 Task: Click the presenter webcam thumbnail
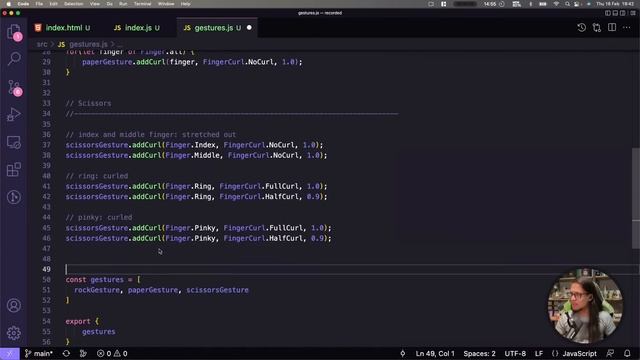(585, 306)
